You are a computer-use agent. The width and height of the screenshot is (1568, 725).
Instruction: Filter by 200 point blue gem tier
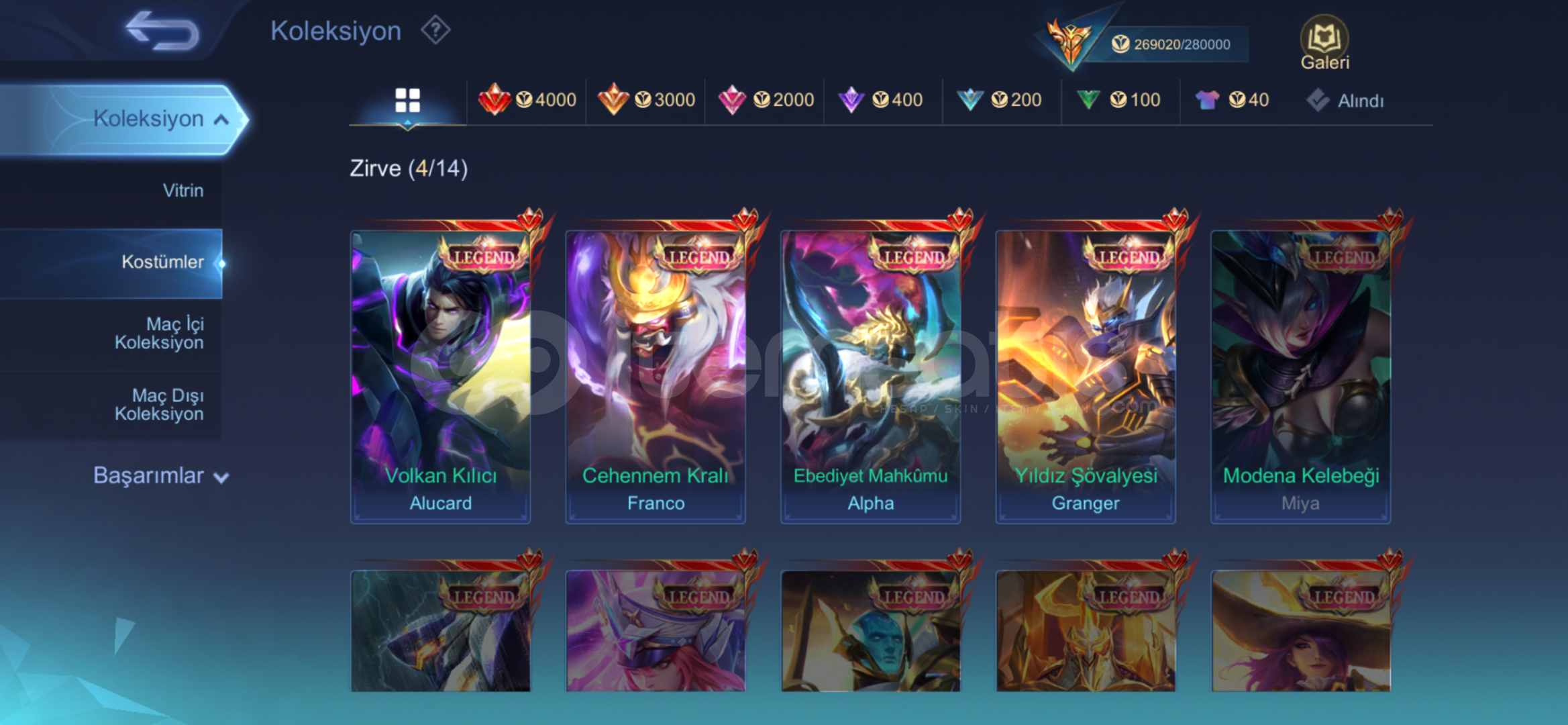(x=1000, y=100)
